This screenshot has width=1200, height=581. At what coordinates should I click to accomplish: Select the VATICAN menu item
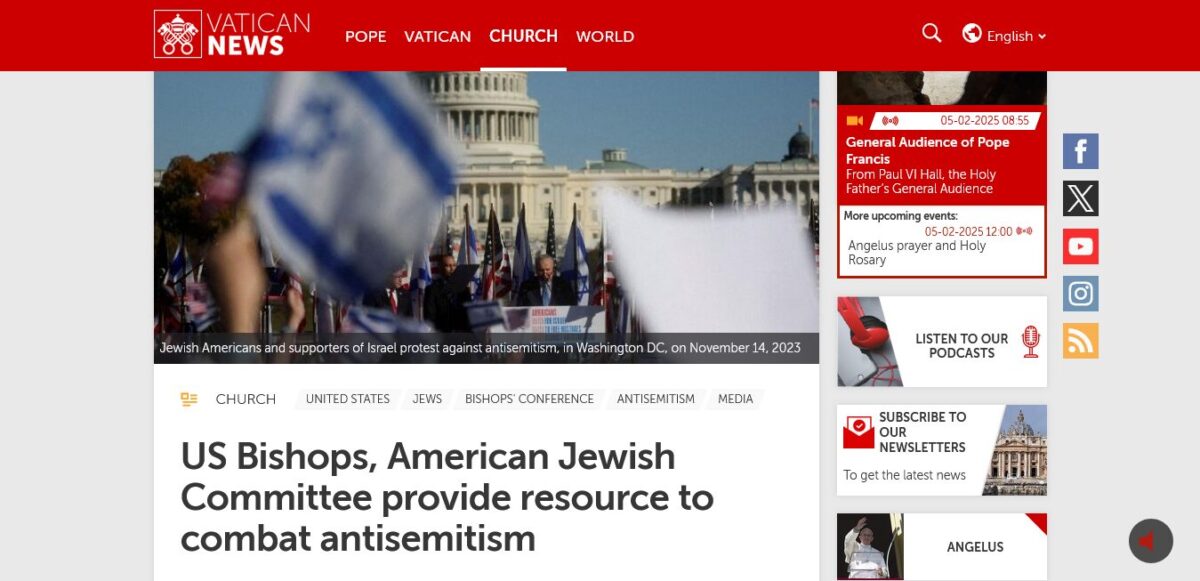tap(437, 36)
